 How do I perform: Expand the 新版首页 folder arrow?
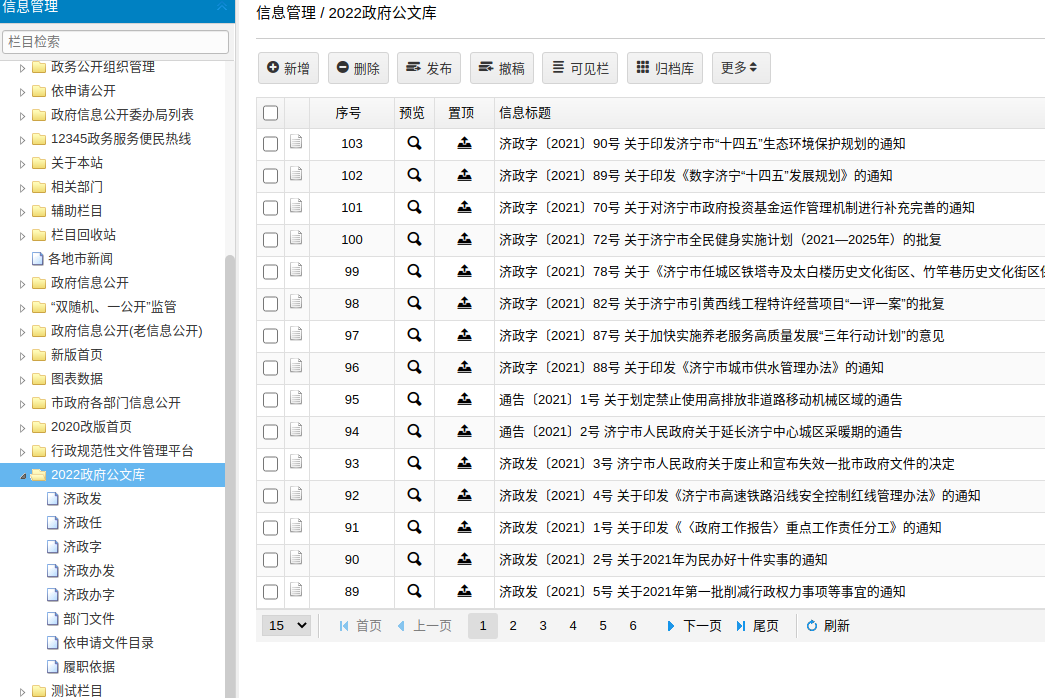coord(22,356)
